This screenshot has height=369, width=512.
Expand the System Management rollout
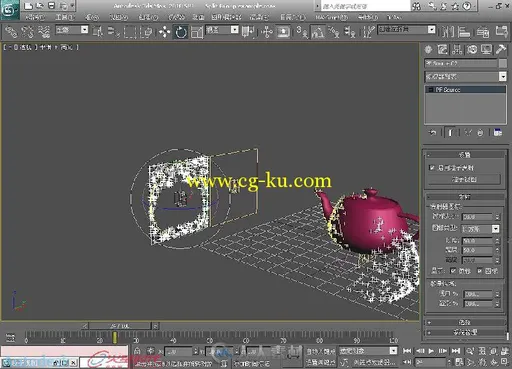[464, 332]
